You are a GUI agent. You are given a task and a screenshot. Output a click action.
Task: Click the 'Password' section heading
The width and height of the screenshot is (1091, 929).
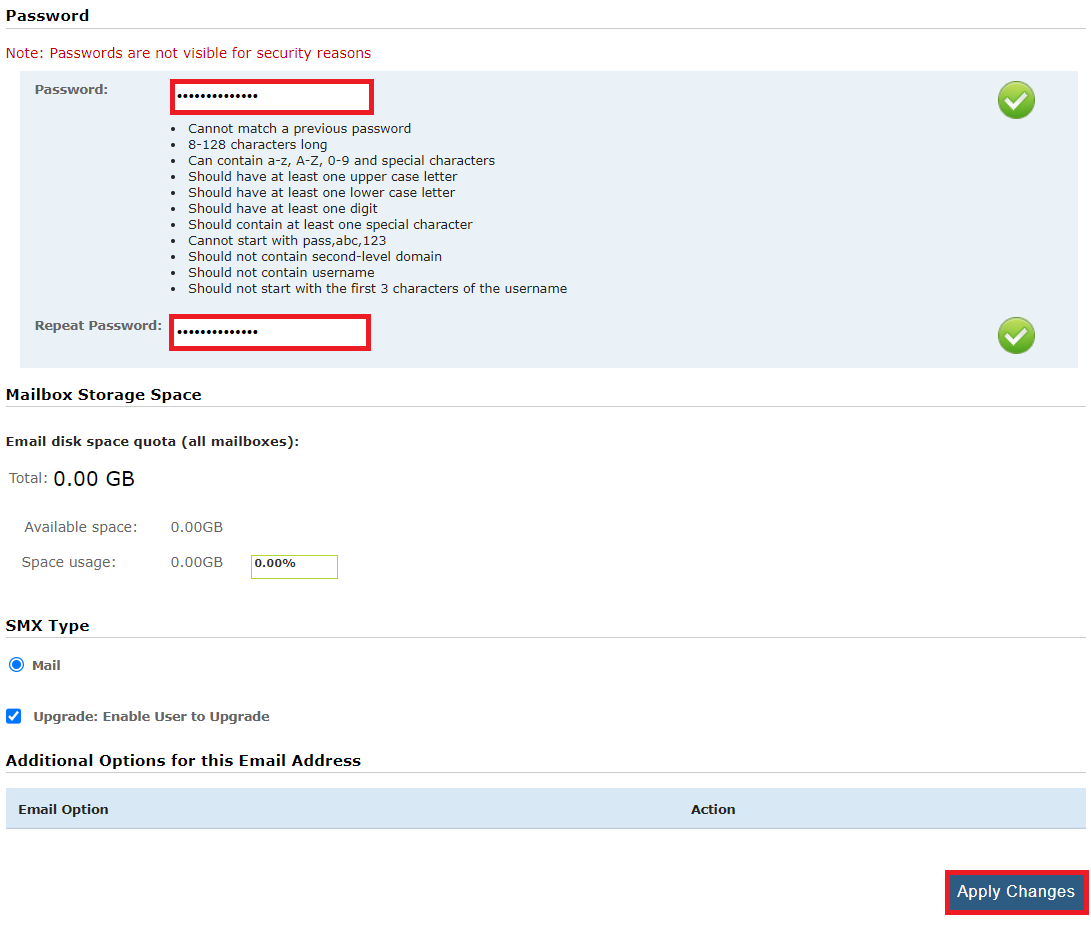click(47, 15)
